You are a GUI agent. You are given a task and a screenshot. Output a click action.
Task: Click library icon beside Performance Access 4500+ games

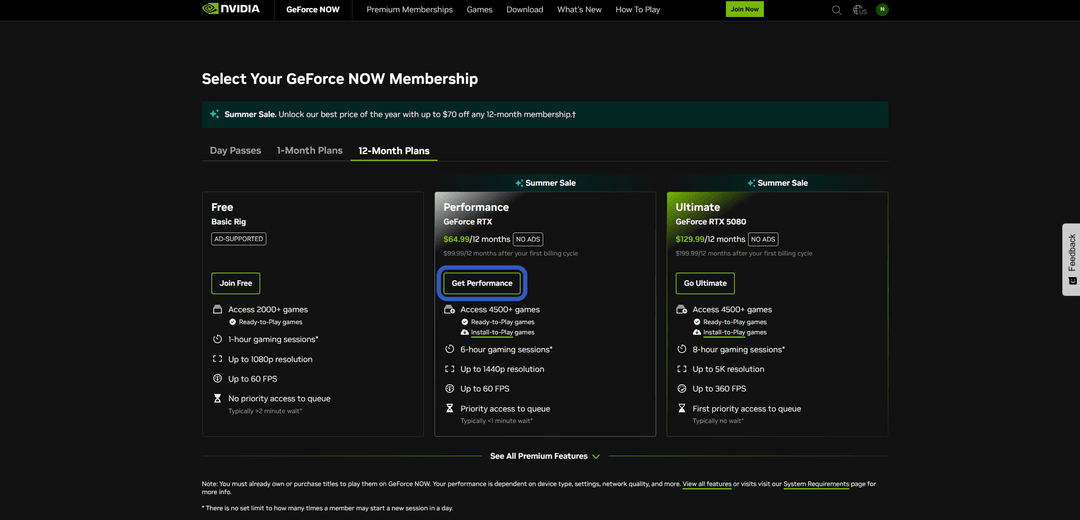pyautogui.click(x=450, y=309)
